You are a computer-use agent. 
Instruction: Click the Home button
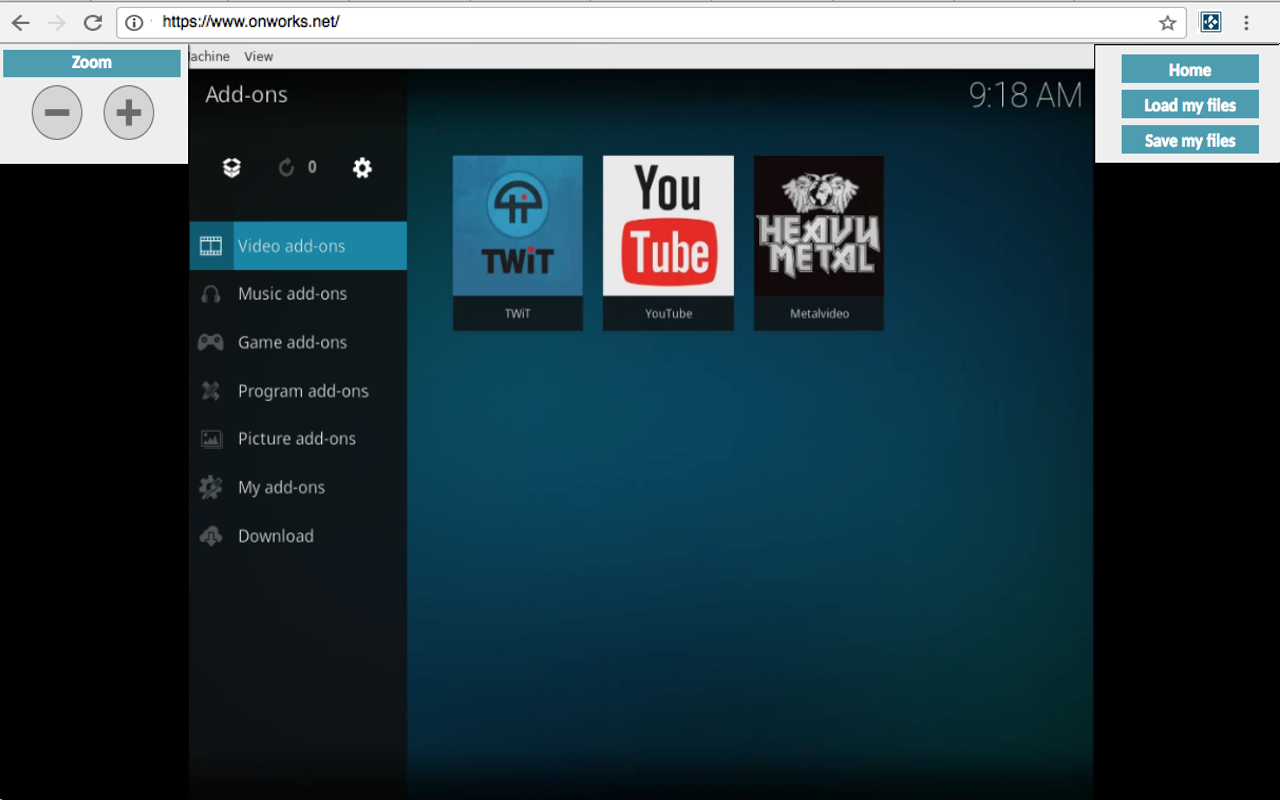click(x=1190, y=69)
